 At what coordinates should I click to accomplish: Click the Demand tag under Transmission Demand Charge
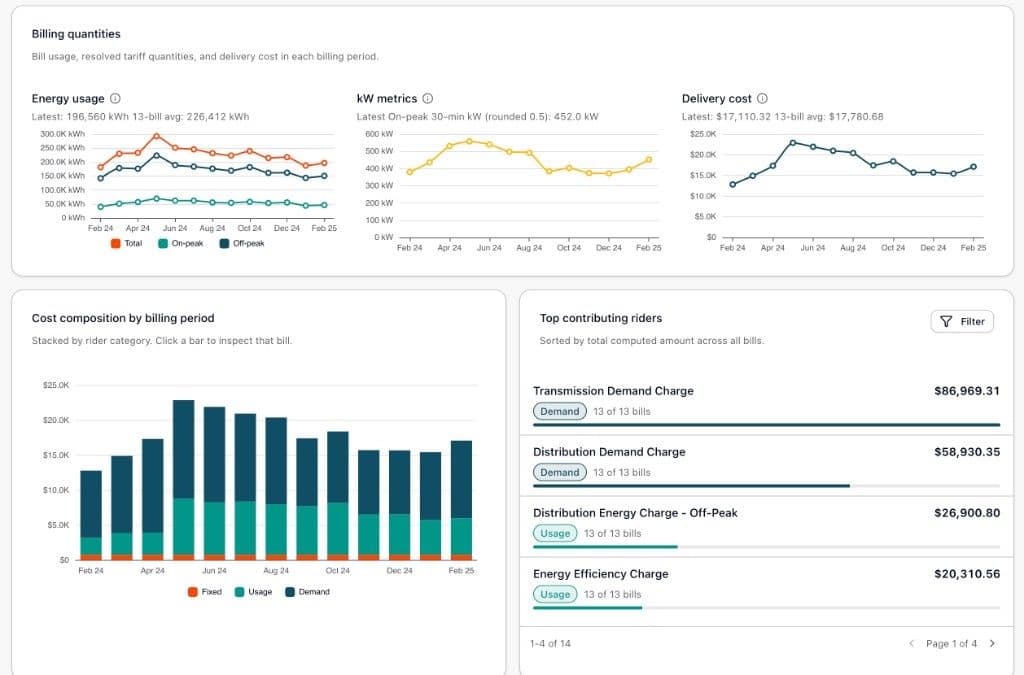tap(560, 411)
